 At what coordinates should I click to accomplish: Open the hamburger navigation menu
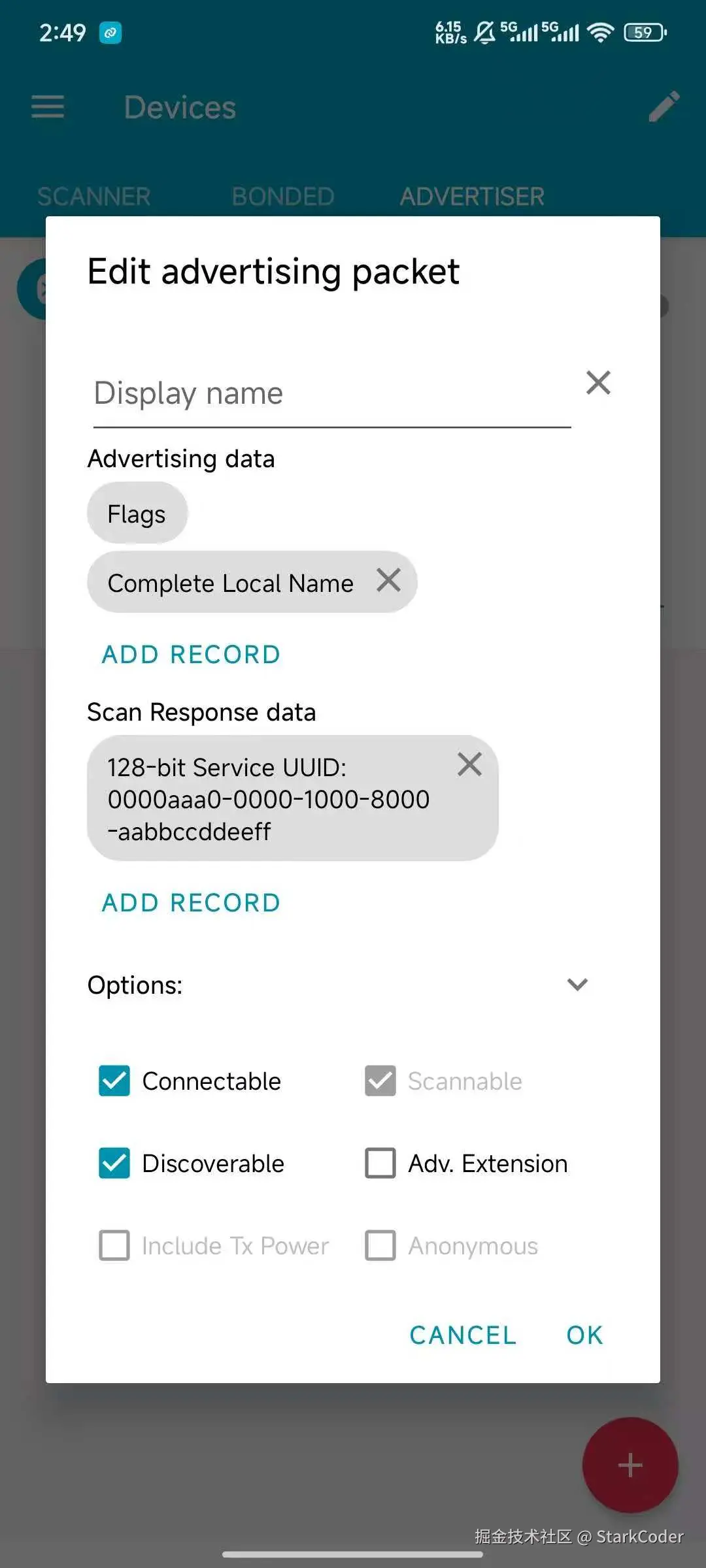48,107
